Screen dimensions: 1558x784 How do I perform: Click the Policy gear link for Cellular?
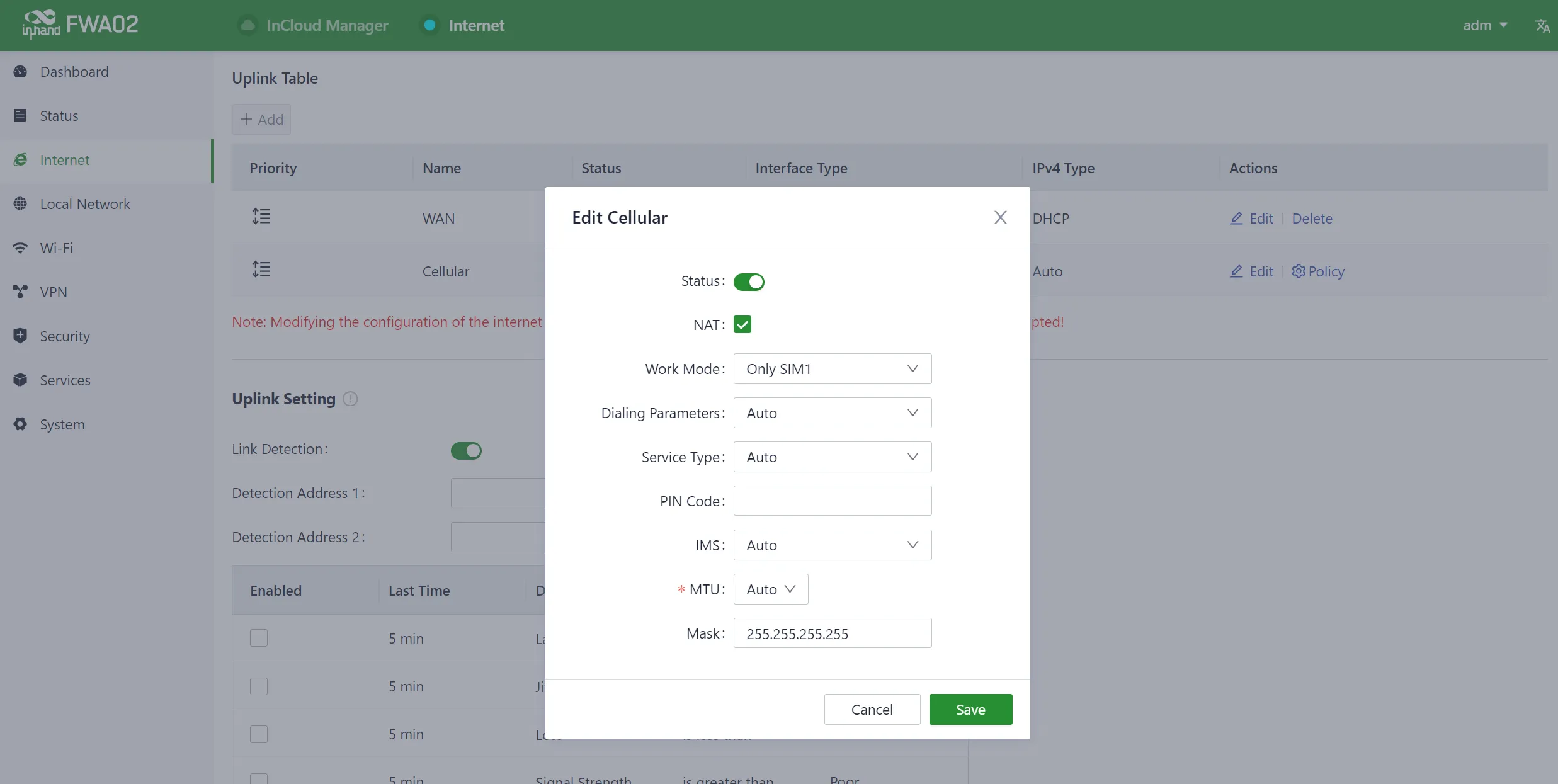tap(1318, 271)
